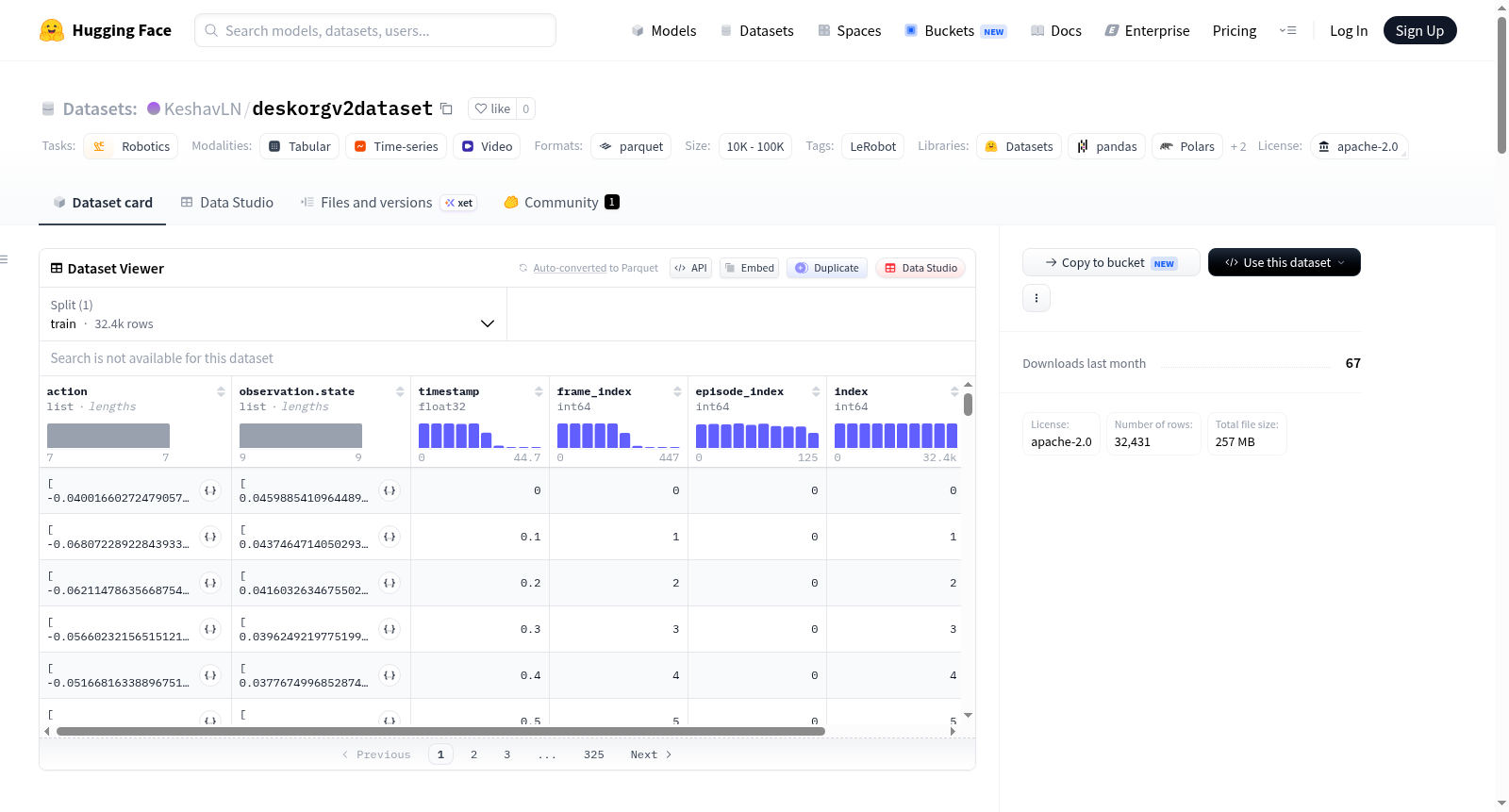Show the +2 more libraries
The width and height of the screenshot is (1509, 812).
click(x=1238, y=147)
